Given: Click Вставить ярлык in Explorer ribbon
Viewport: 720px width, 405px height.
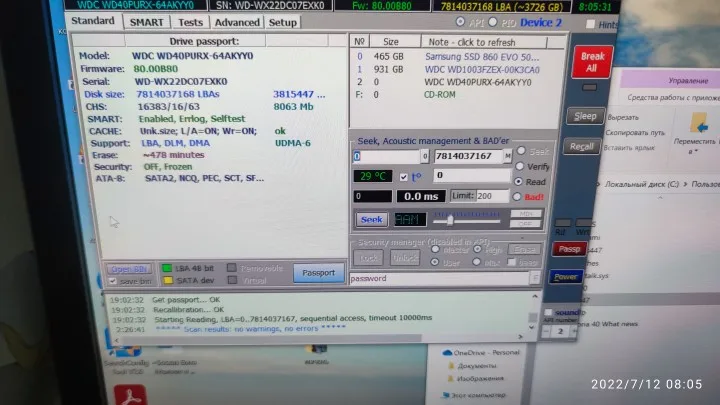Looking at the screenshot, I should point(629,148).
